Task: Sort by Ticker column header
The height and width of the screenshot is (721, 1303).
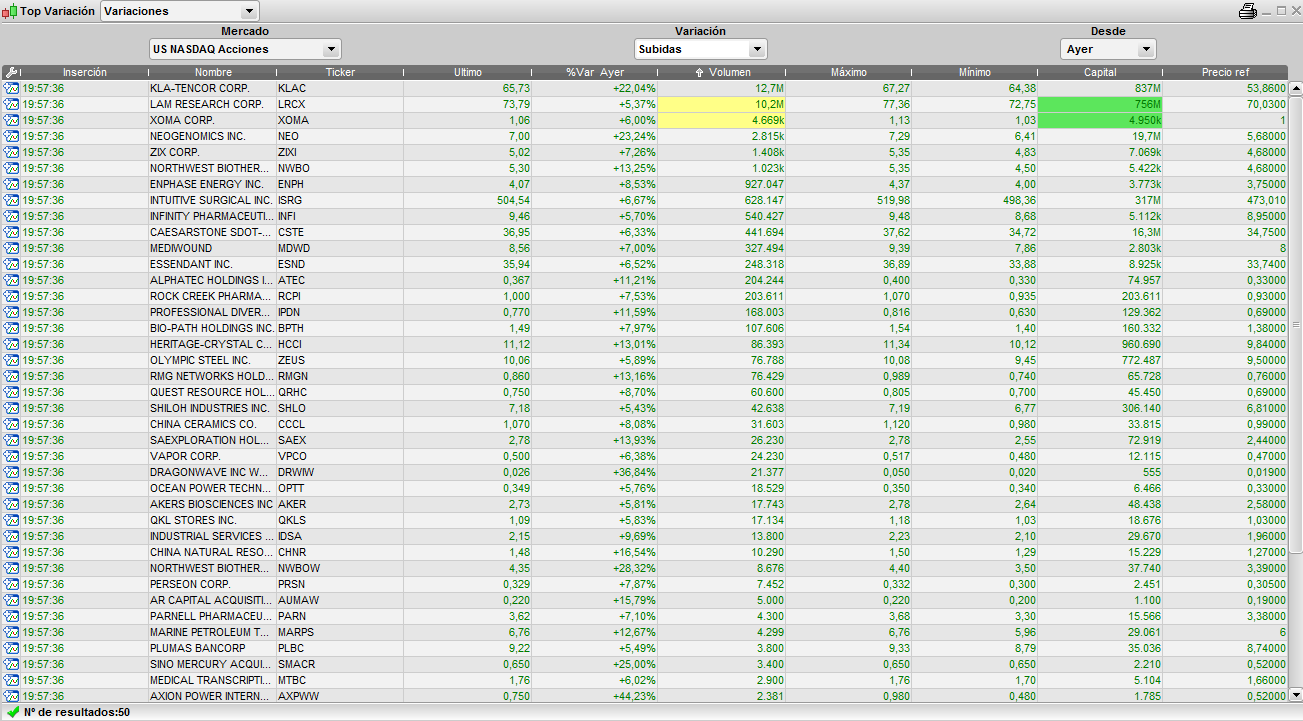Action: point(340,72)
